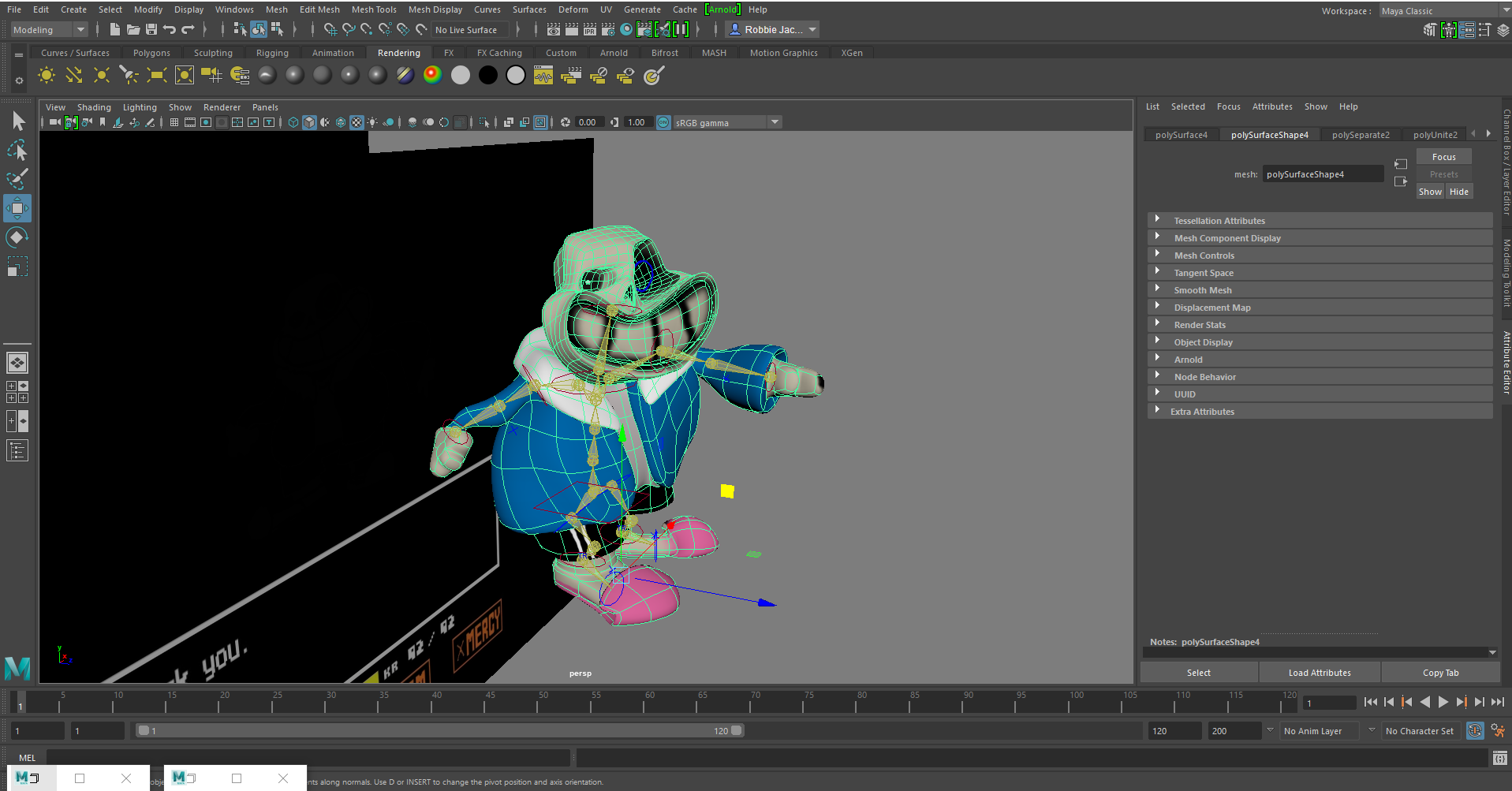Viewport: 1512px width, 791px height.
Task: Open the Mesh Tools menu
Action: point(373,9)
